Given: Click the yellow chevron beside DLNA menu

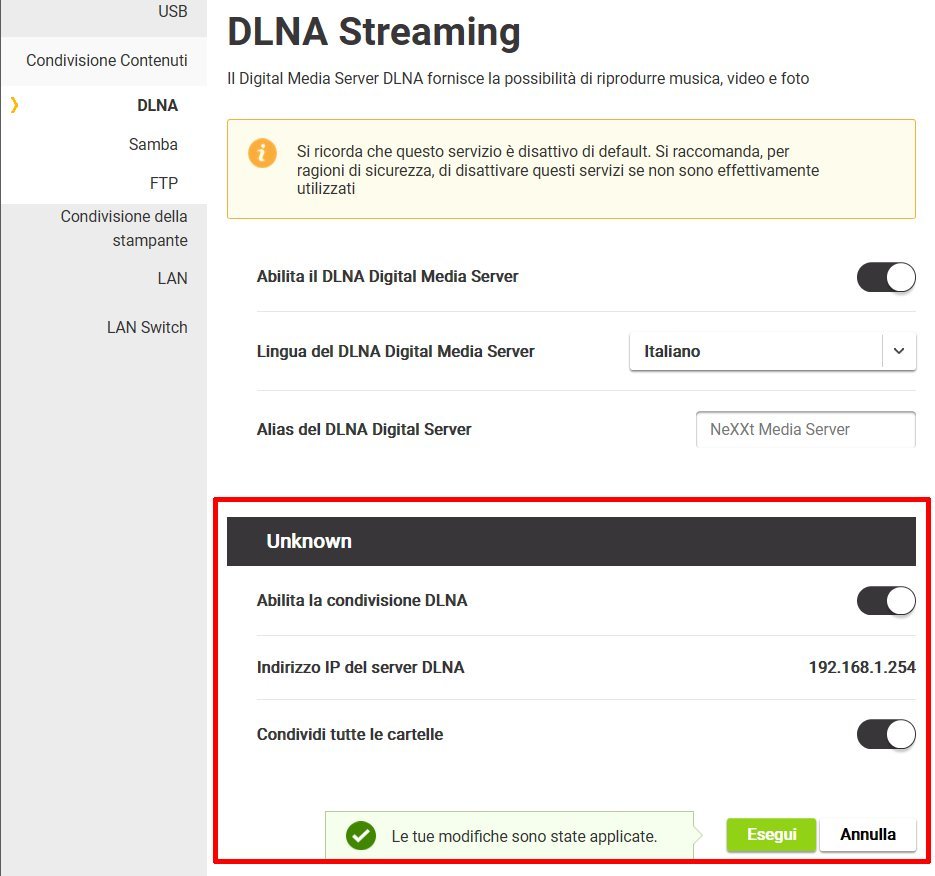Looking at the screenshot, I should pyautogui.click(x=14, y=105).
